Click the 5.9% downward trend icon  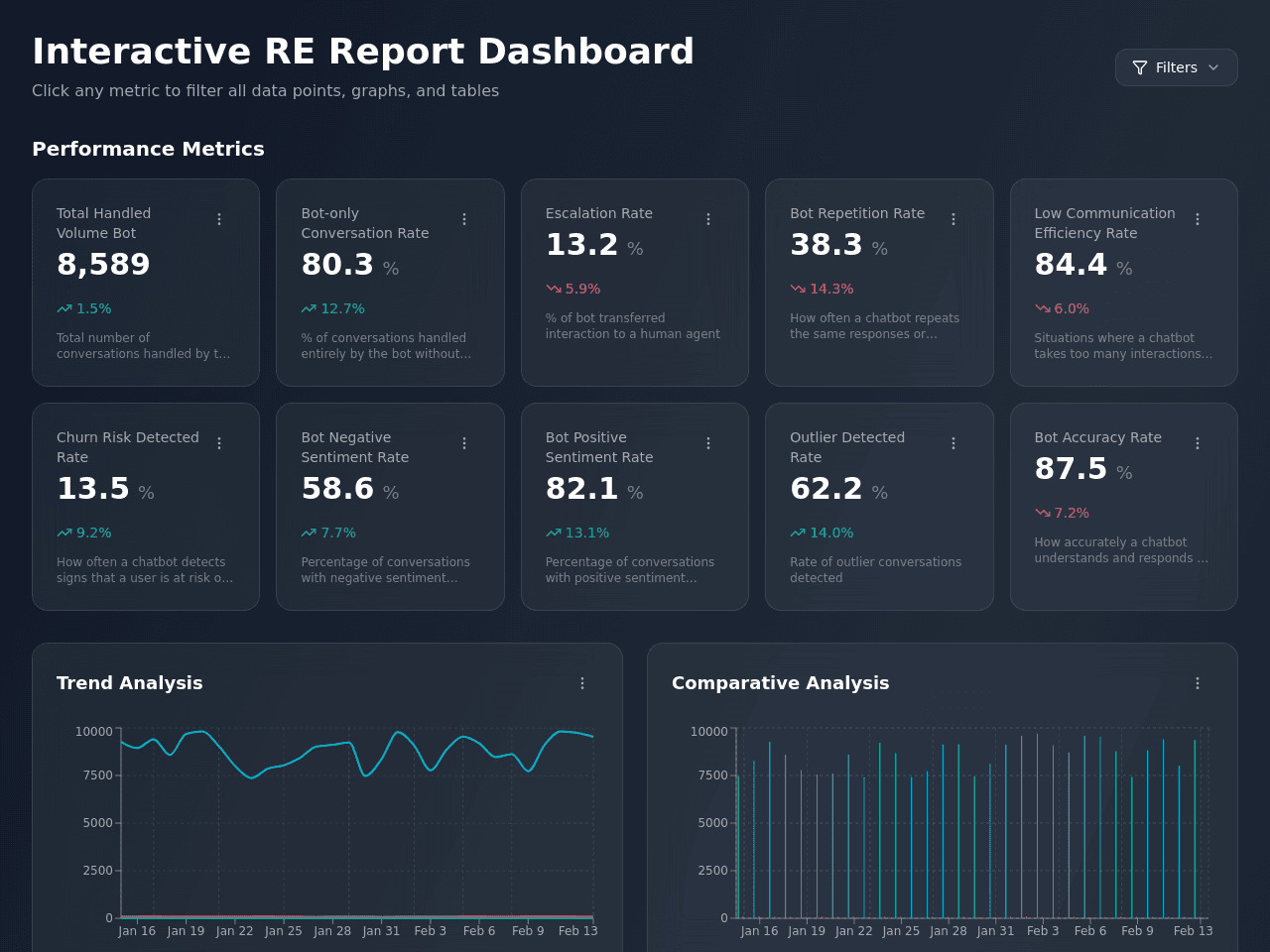[x=554, y=289]
